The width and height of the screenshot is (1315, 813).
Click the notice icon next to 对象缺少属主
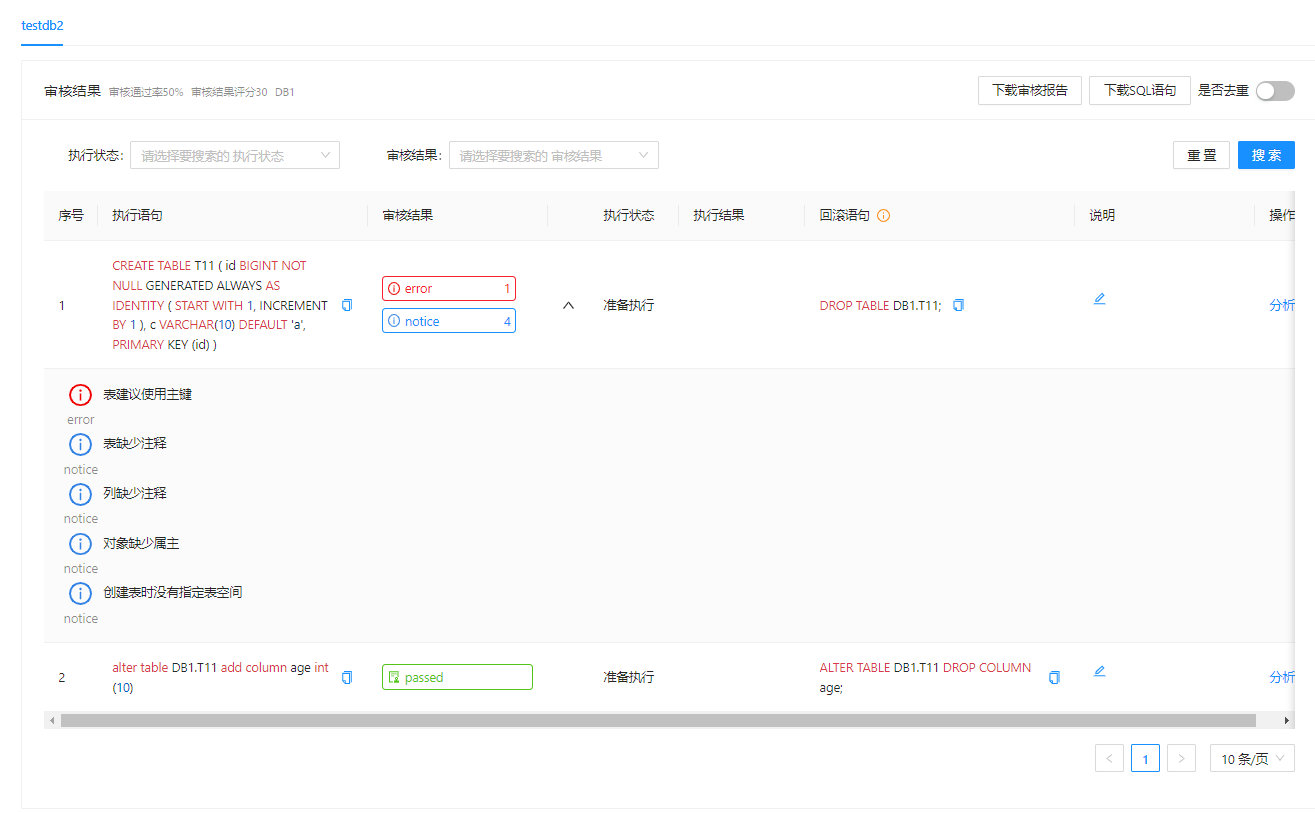80,544
